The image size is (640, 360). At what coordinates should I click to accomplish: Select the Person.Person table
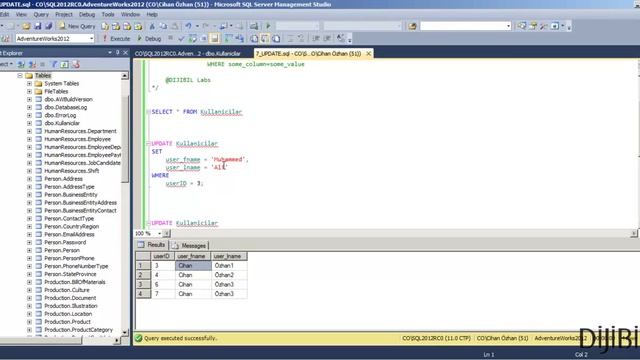pyautogui.click(x=62, y=250)
